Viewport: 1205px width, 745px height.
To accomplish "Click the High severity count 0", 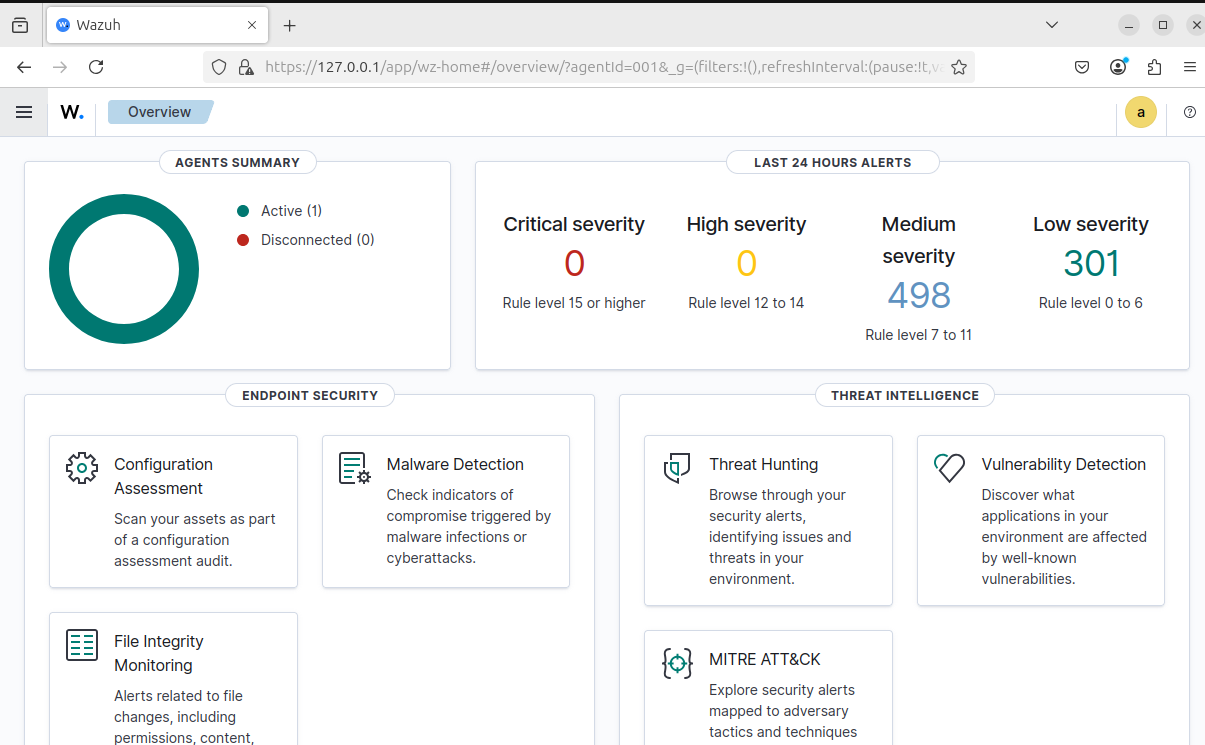I will click(x=747, y=263).
